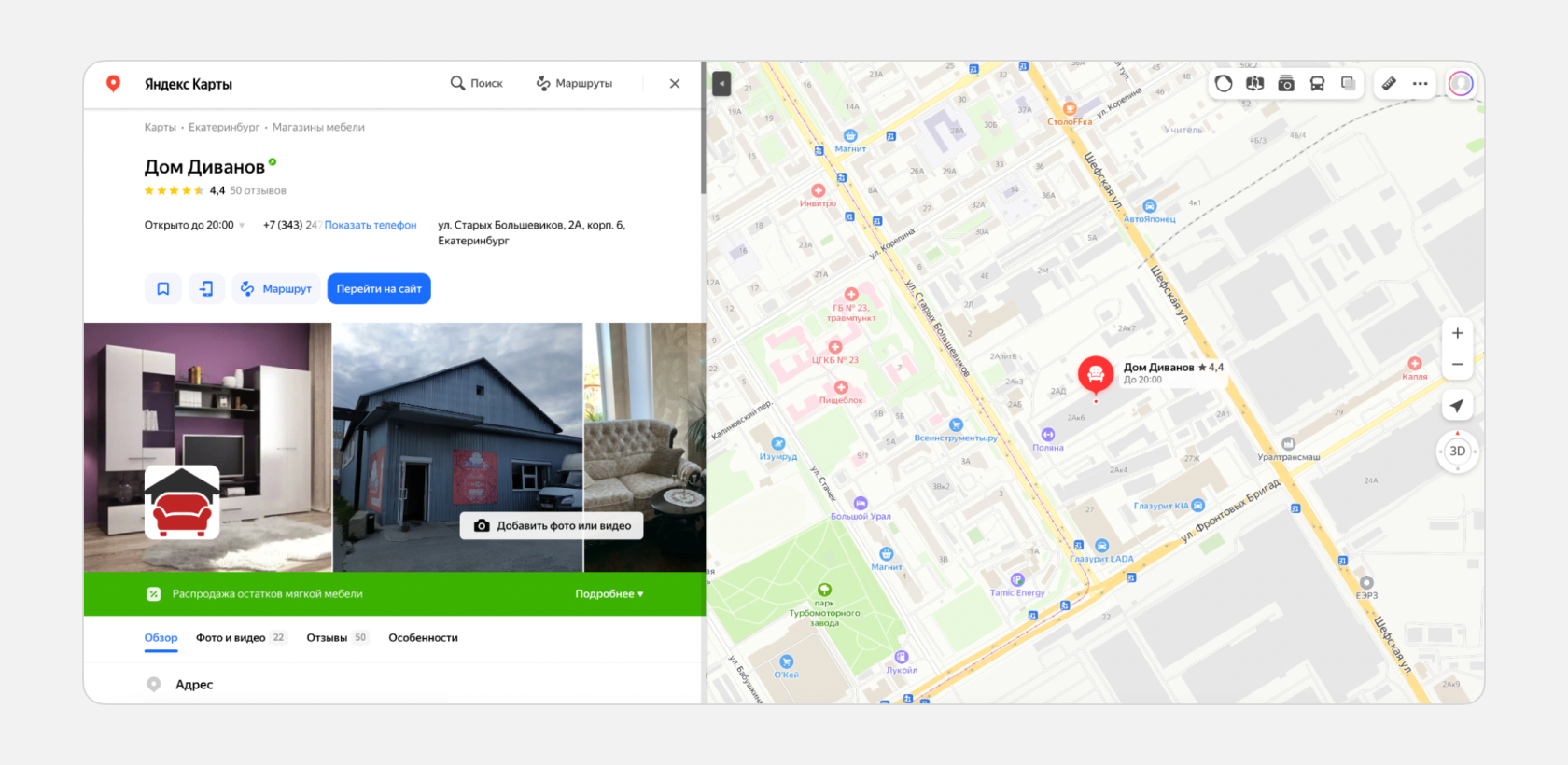Save Дом Диванов to bookmarks
This screenshot has height=765, width=1568.
pyautogui.click(x=162, y=289)
